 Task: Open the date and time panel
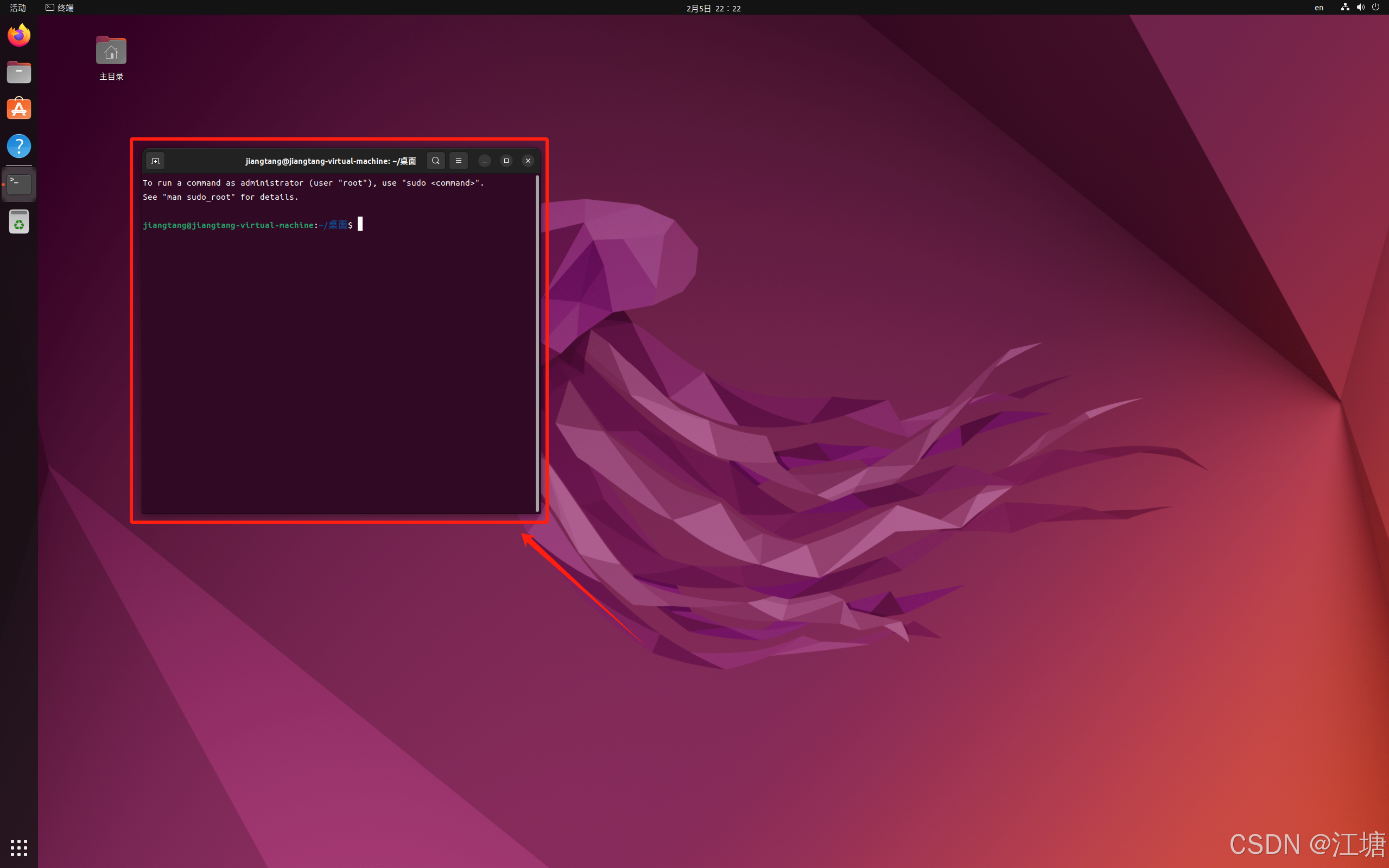click(713, 8)
